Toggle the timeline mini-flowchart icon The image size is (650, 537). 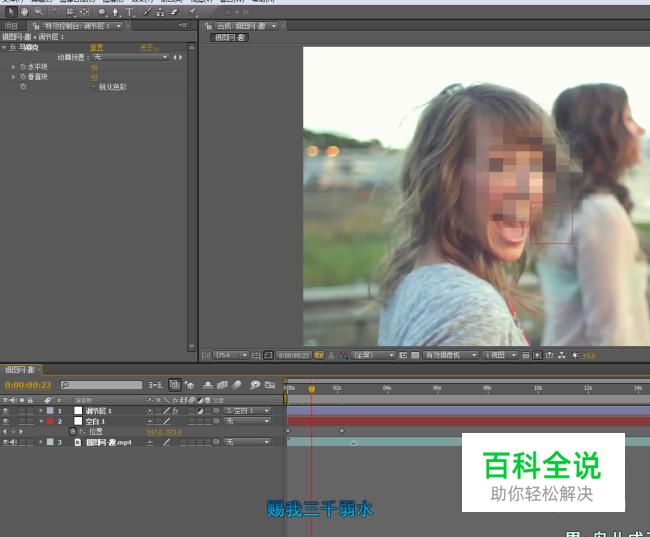(x=155, y=385)
